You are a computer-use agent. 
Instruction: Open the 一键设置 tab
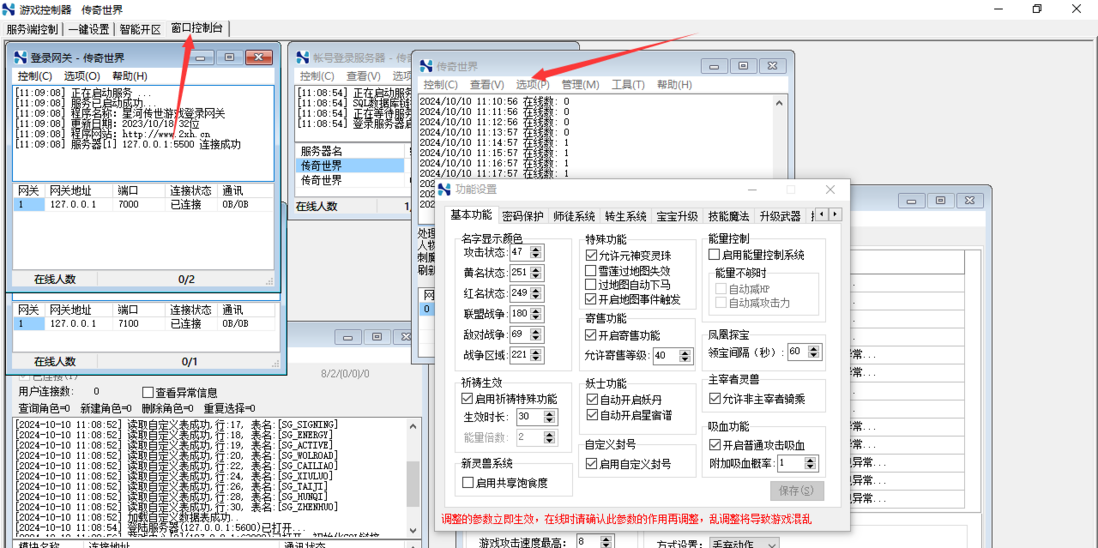(89, 29)
